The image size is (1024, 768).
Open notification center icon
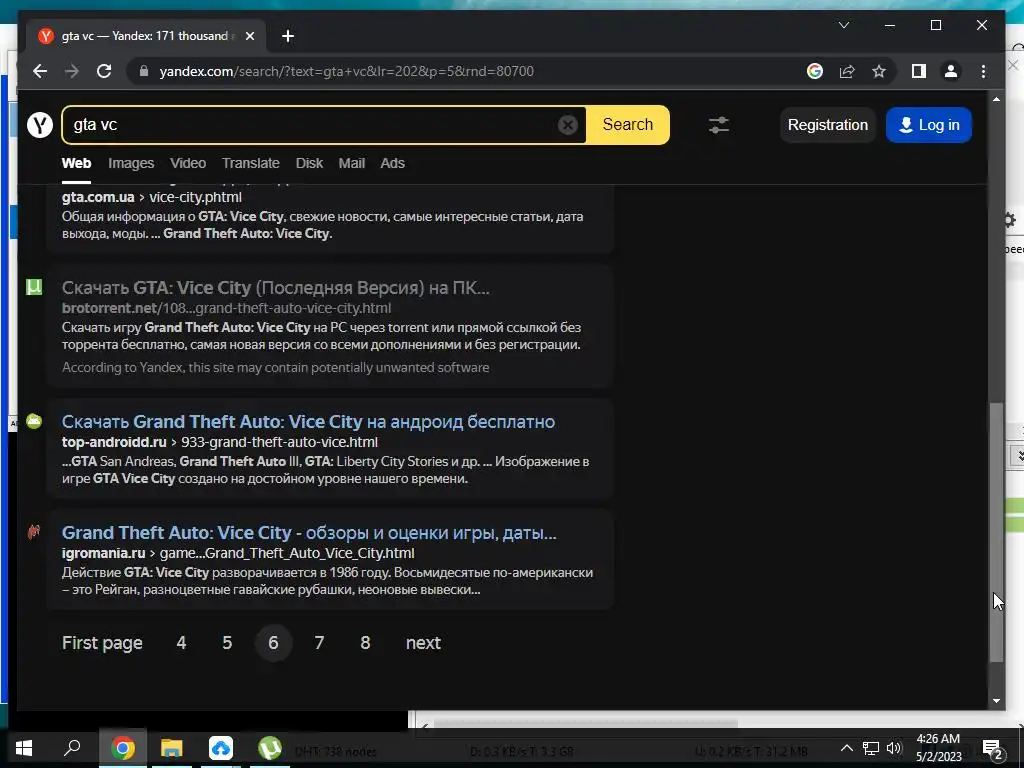pyautogui.click(x=993, y=748)
